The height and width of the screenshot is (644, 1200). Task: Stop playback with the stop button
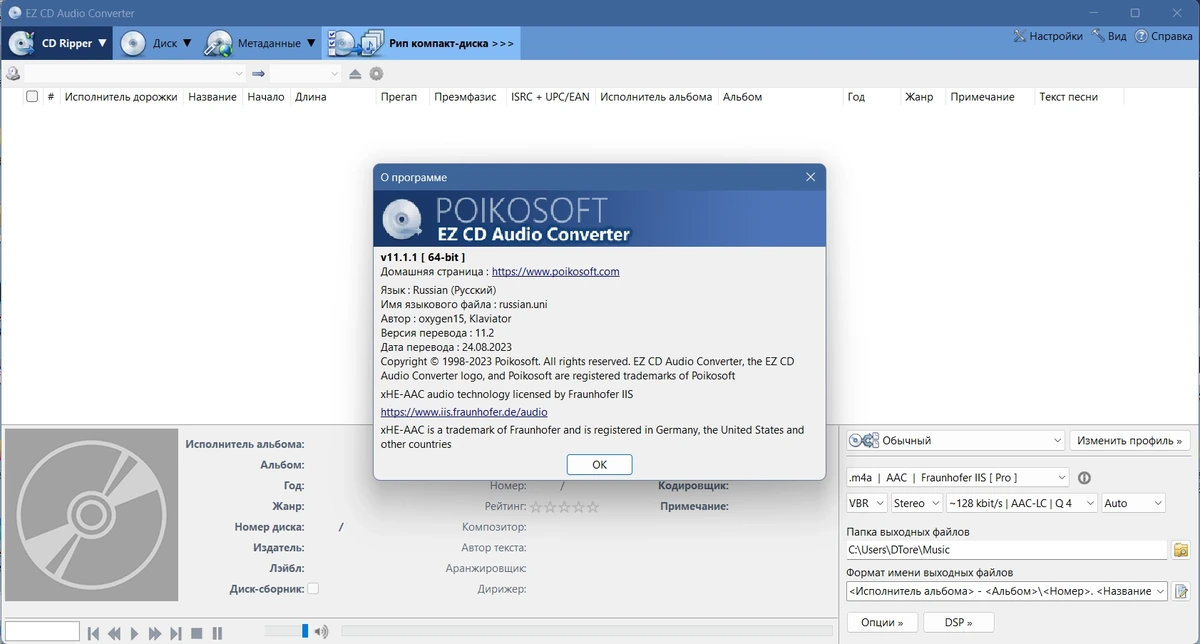(x=197, y=633)
